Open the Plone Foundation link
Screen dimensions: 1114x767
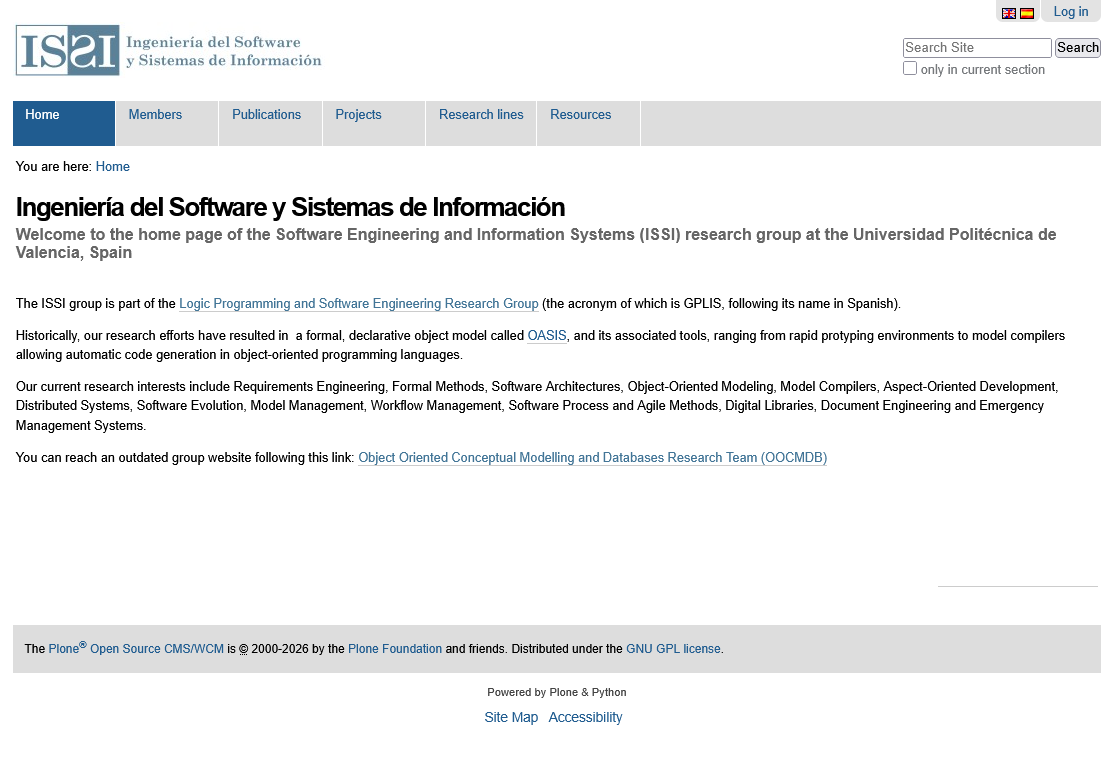click(395, 649)
